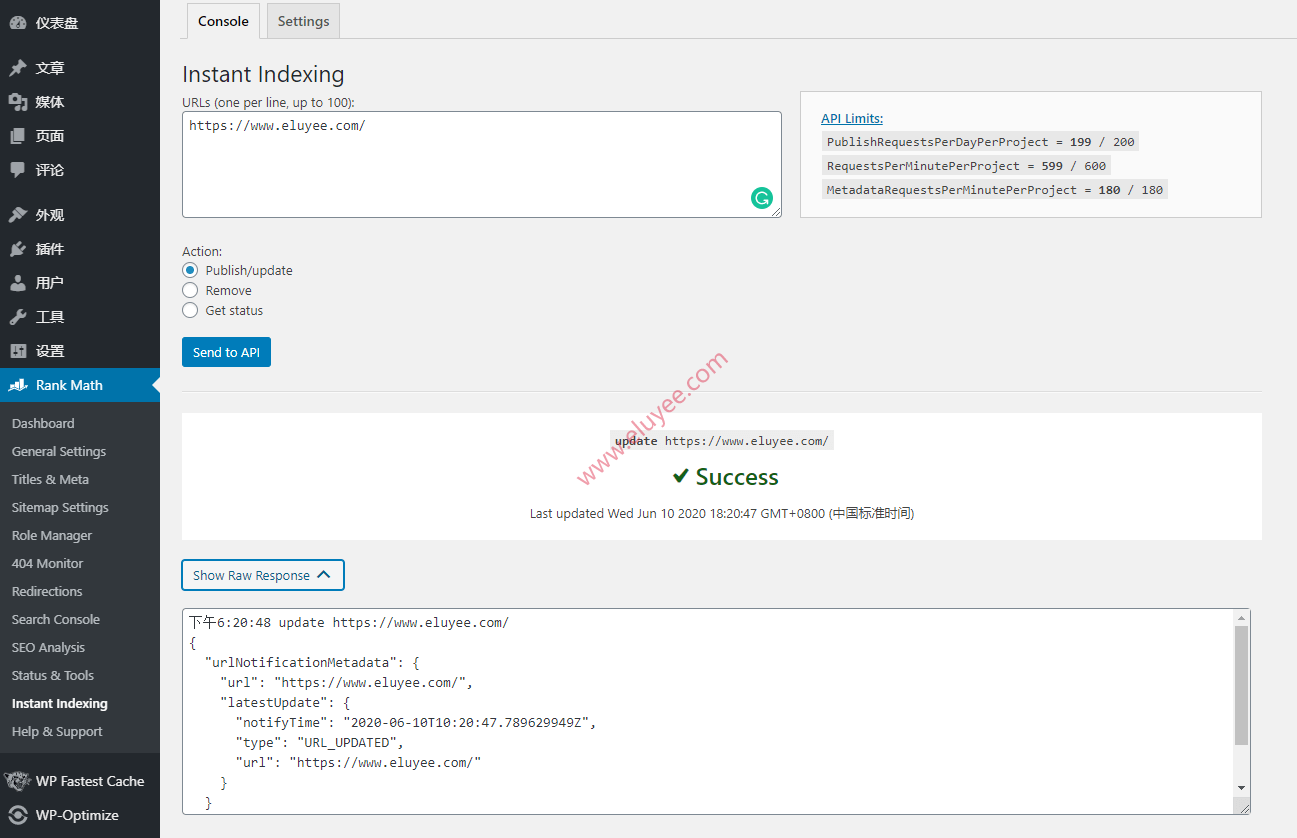Collapse the Show Raw Response toggle

coord(263,575)
